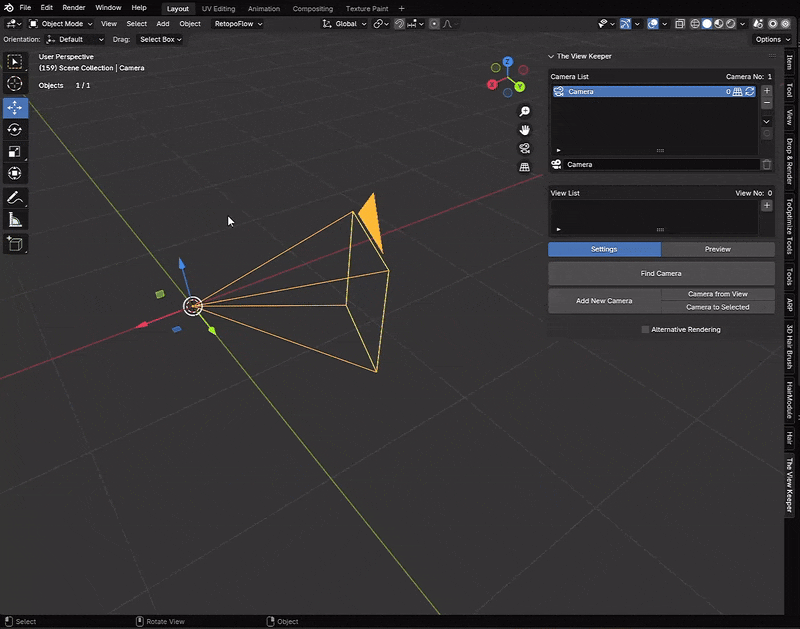Select the 3D Cursor tool
Viewport: 800px width, 629px height.
(x=15, y=84)
